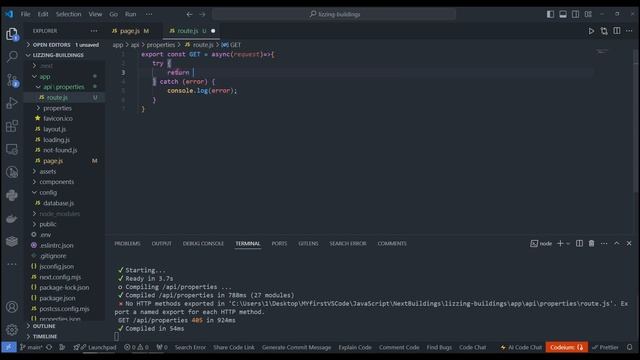The image size is (640, 360).
Task: Open the new terminal dropdown arrow
Action: tap(568, 244)
